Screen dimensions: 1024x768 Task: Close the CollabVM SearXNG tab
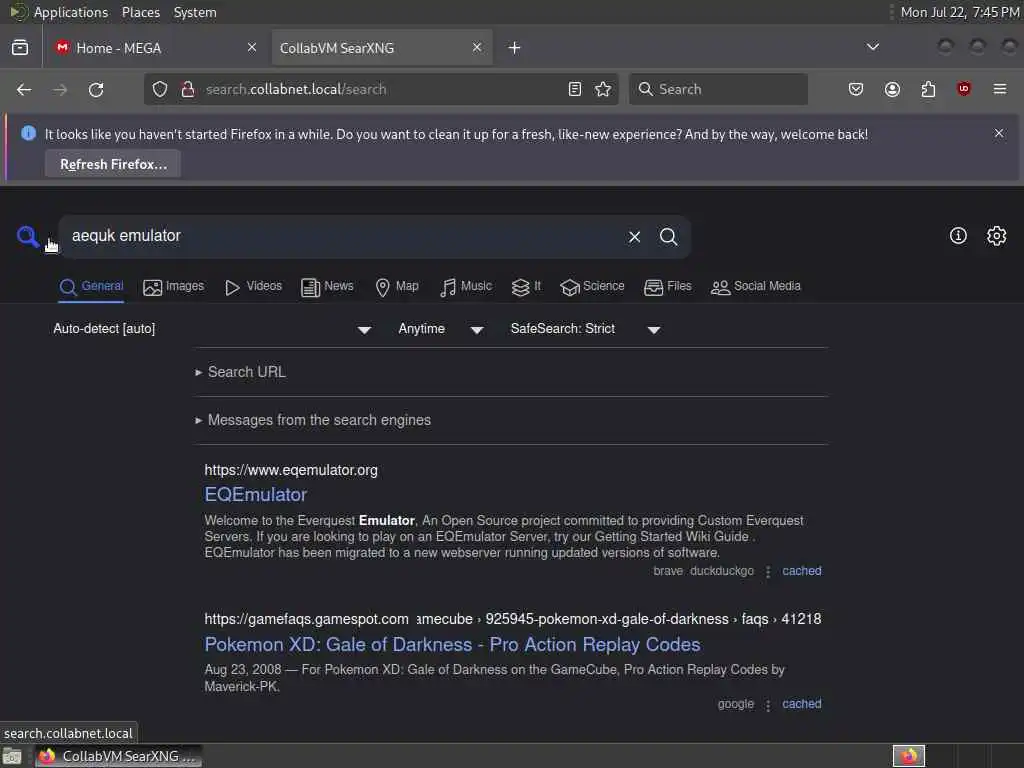point(477,48)
